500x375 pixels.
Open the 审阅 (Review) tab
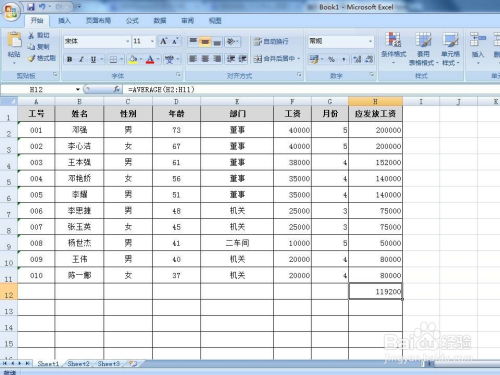pyautogui.click(x=187, y=21)
